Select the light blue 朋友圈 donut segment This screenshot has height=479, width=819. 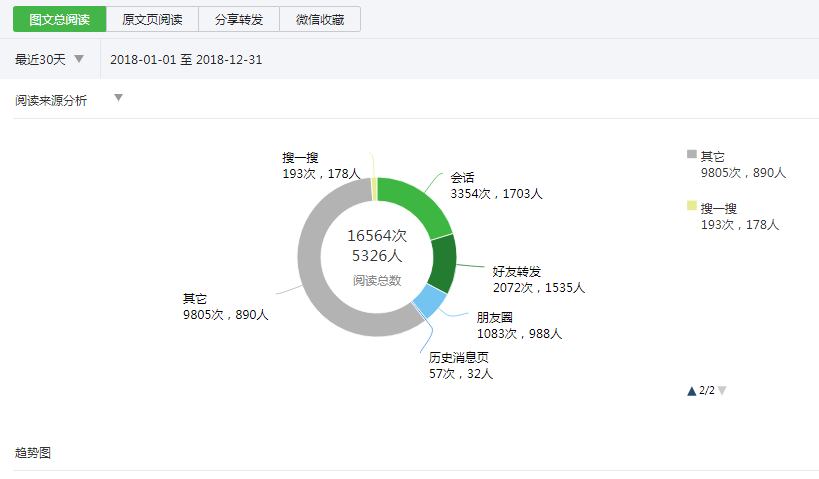430,300
